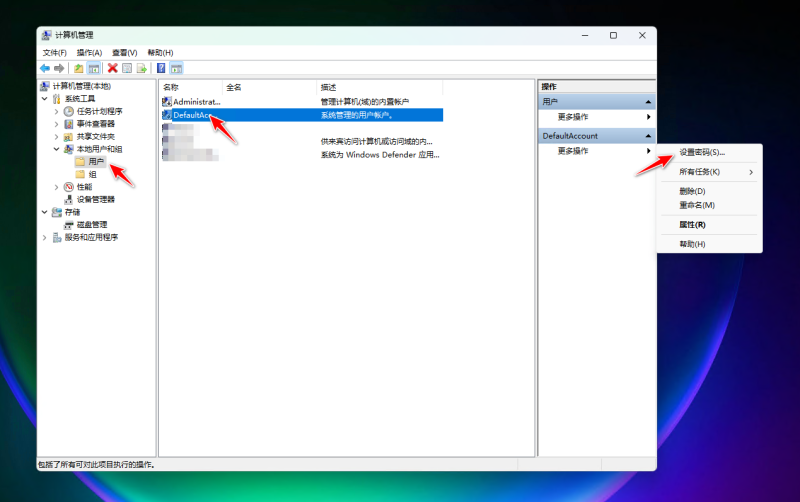
Task: Click the 组 folder icon
Action: (81, 174)
